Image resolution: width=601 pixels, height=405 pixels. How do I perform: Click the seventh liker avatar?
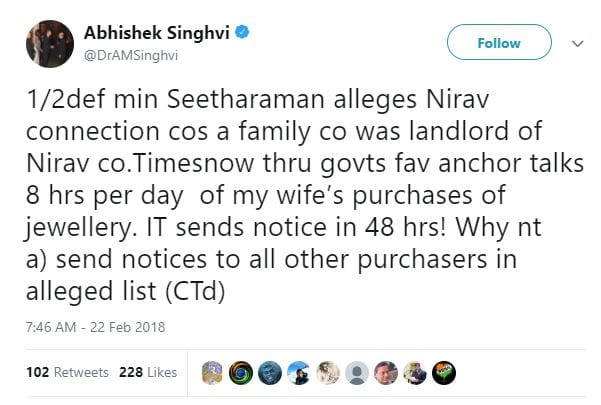point(385,372)
